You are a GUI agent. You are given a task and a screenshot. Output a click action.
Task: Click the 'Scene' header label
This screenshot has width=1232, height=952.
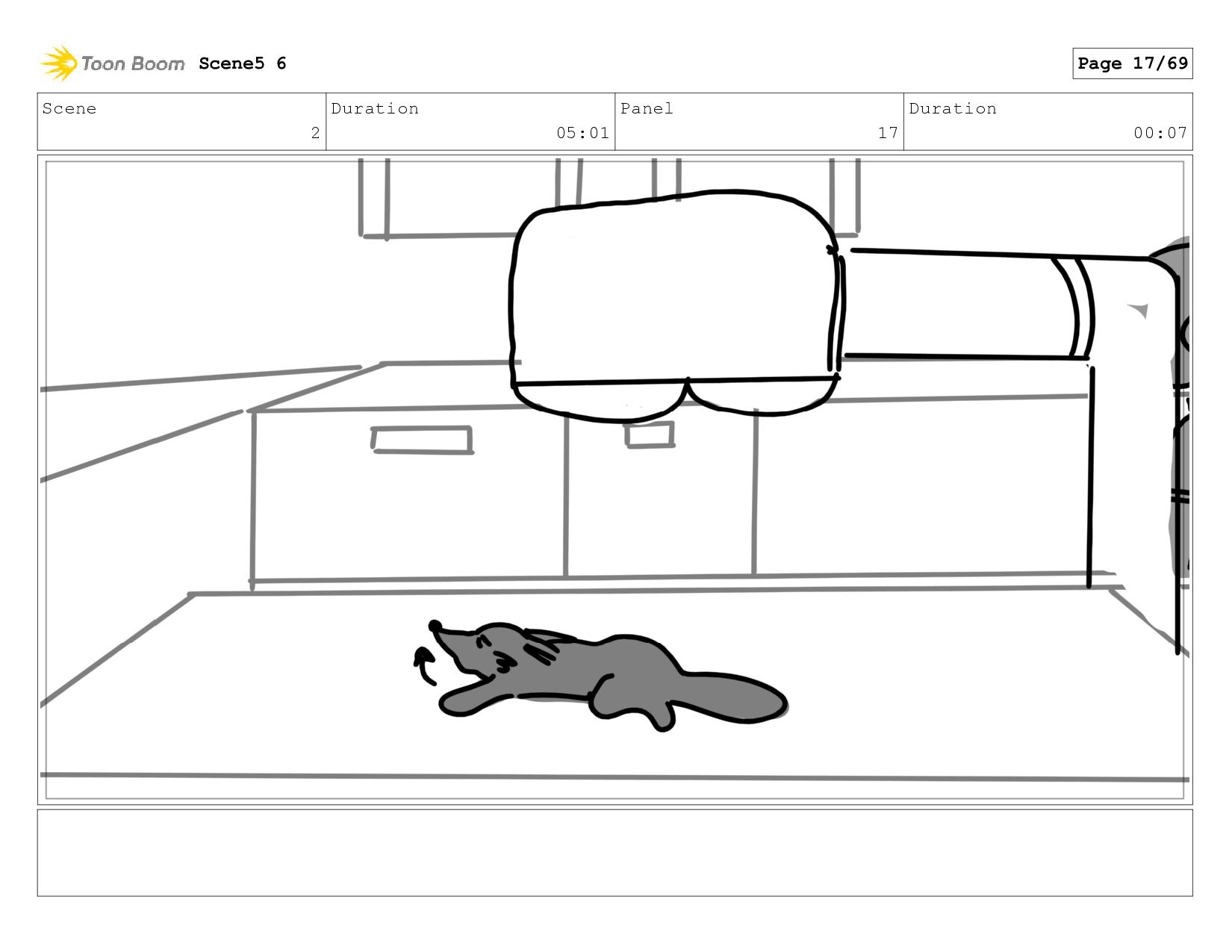(69, 108)
